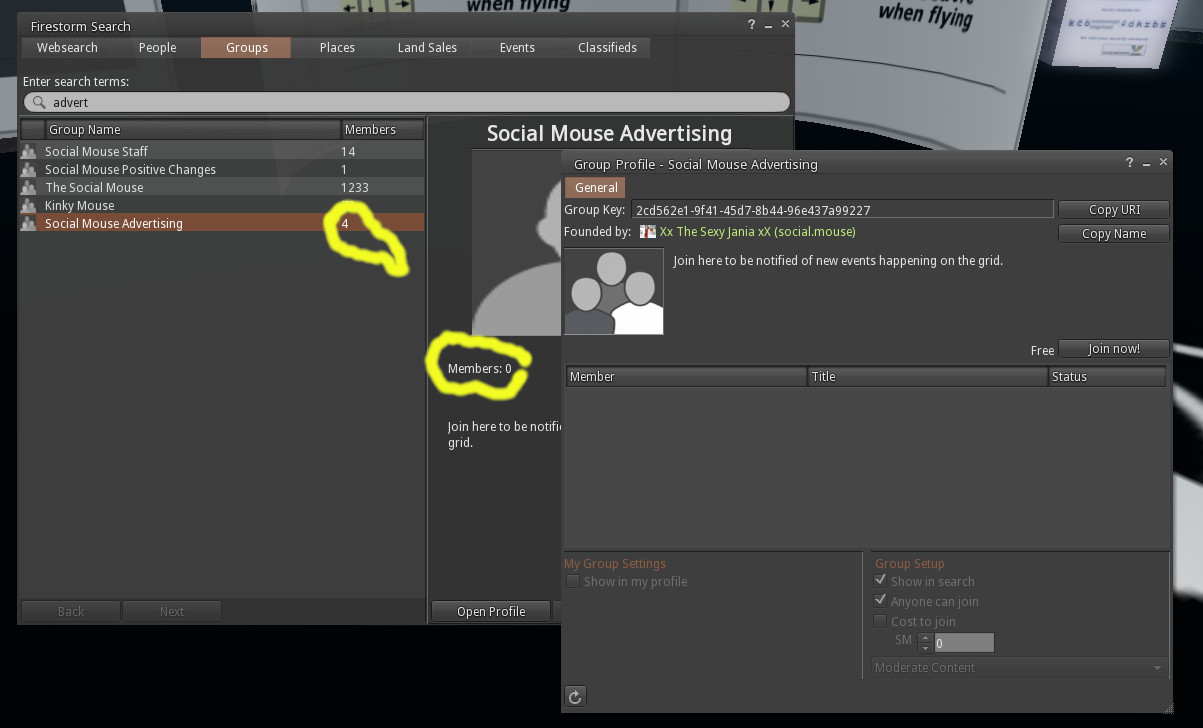The width and height of the screenshot is (1203, 728).
Task: Click the search terms field containing advert
Action: [x=406, y=102]
